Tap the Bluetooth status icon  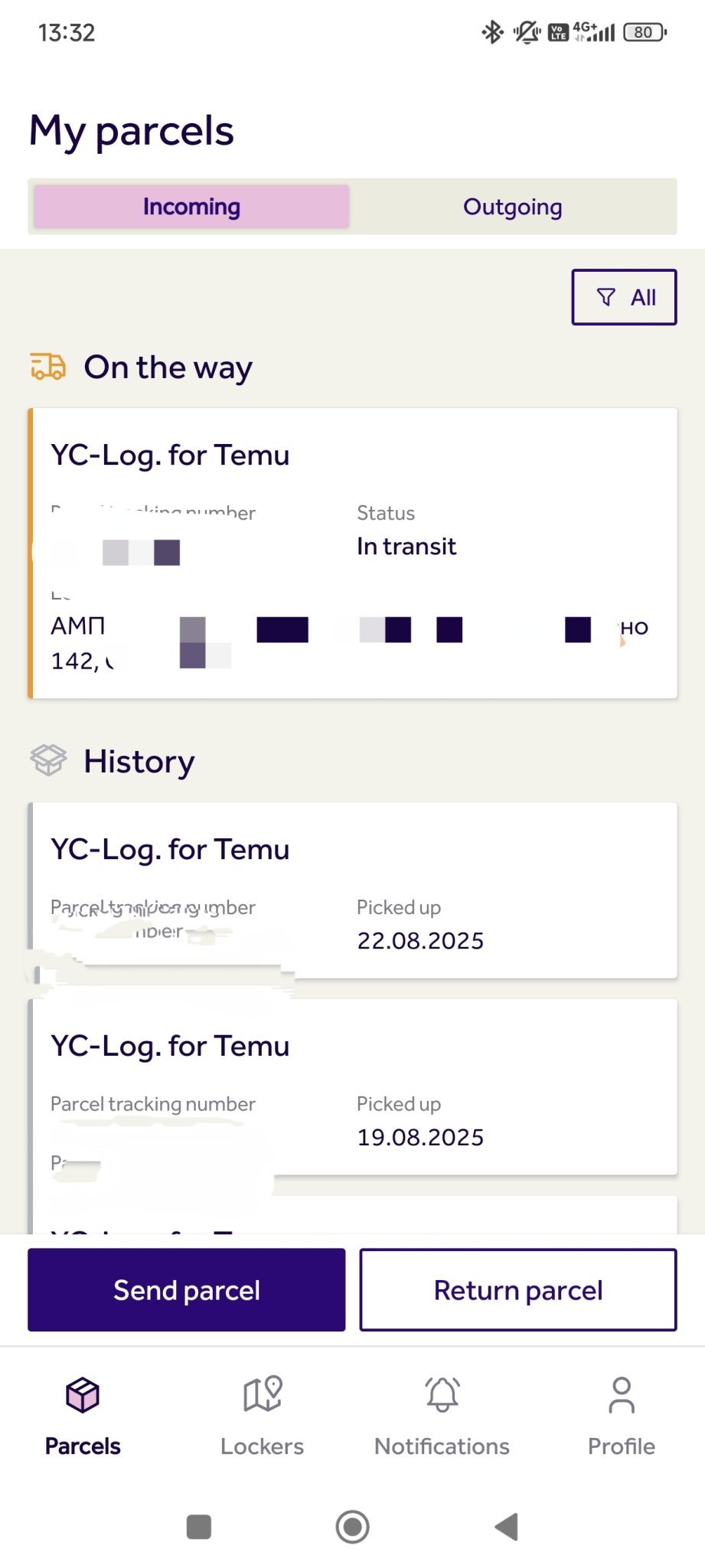(x=492, y=32)
